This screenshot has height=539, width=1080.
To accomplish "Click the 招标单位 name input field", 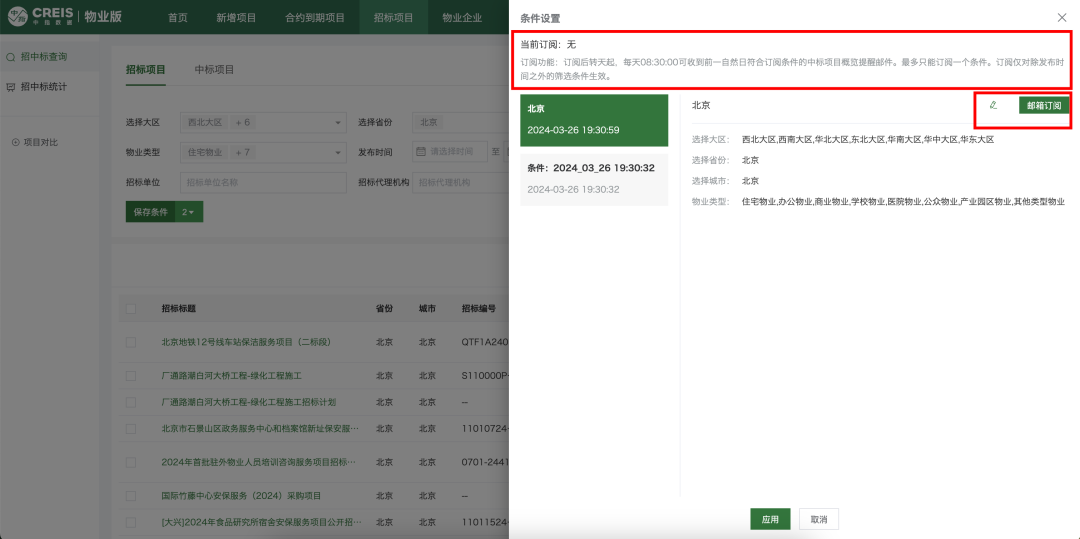I will 262,182.
